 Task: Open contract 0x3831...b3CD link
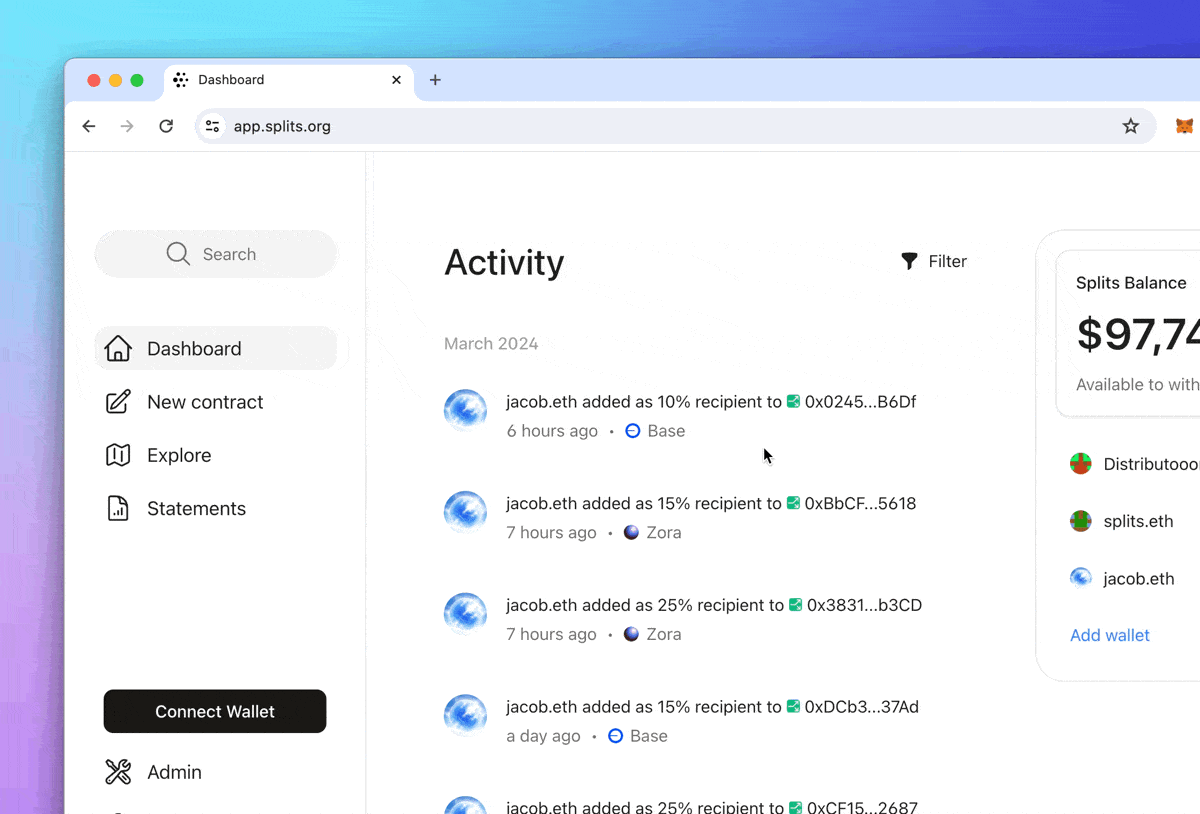(x=864, y=605)
